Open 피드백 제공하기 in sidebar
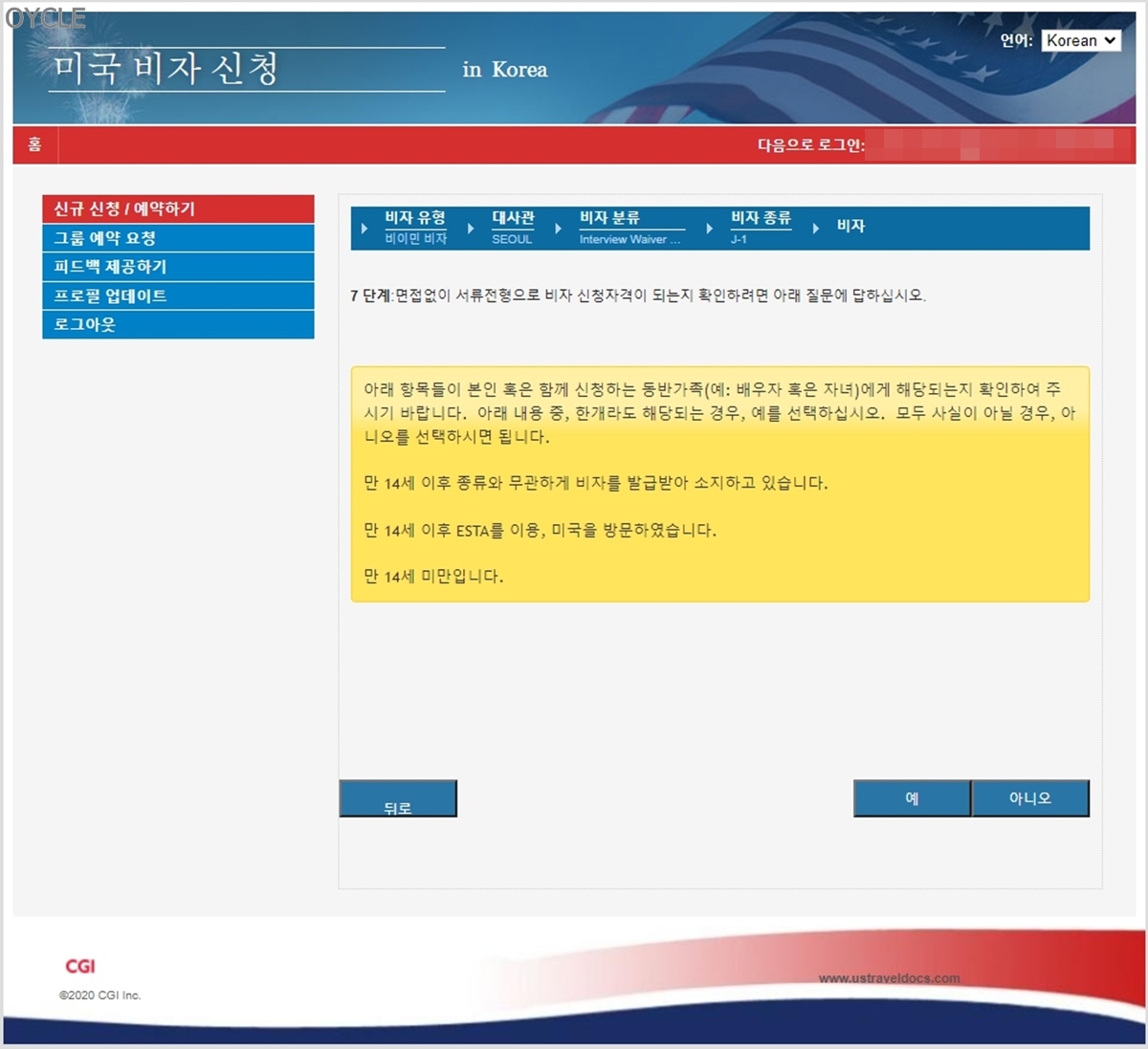 (178, 267)
